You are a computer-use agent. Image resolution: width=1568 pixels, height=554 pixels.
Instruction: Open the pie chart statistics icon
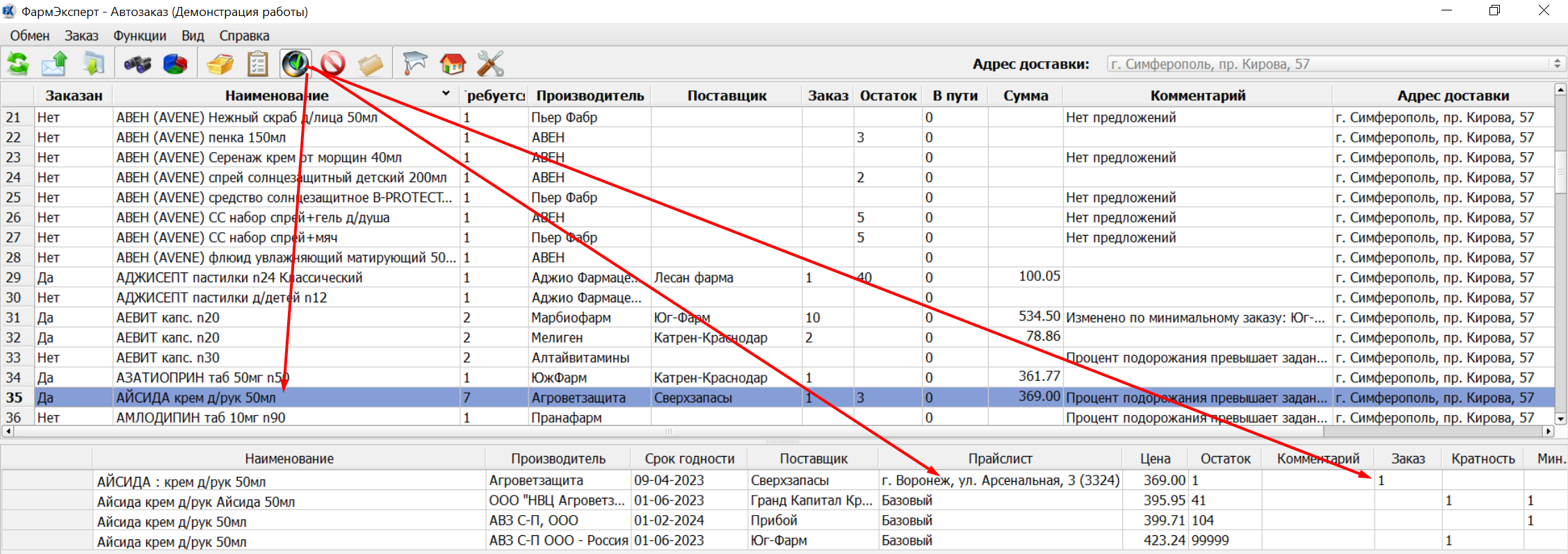point(175,64)
